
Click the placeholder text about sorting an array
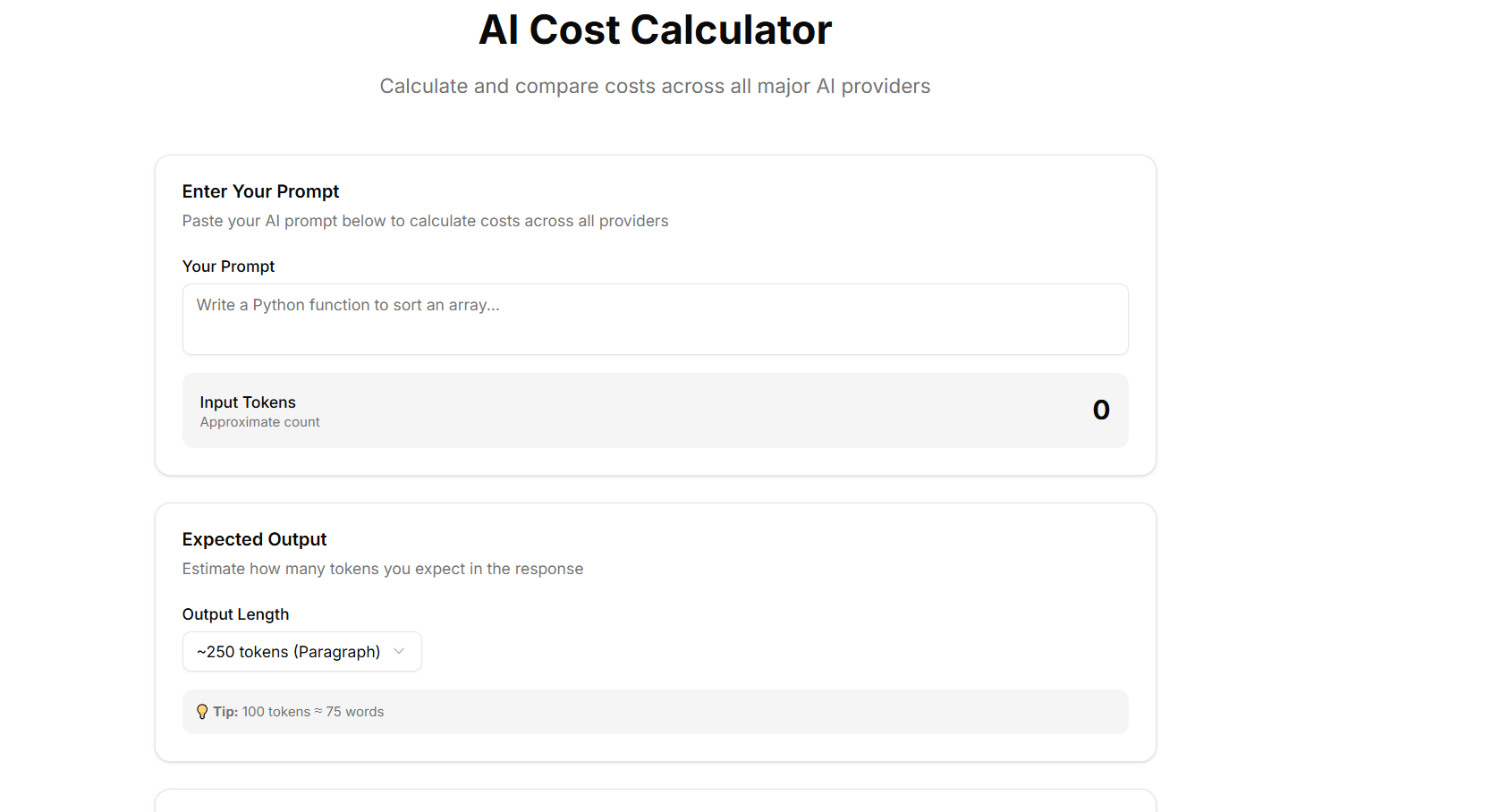coord(348,304)
